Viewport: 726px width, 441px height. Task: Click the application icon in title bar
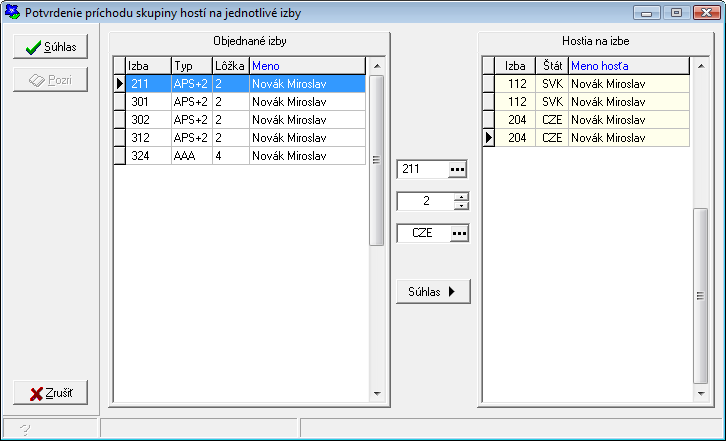pos(12,13)
